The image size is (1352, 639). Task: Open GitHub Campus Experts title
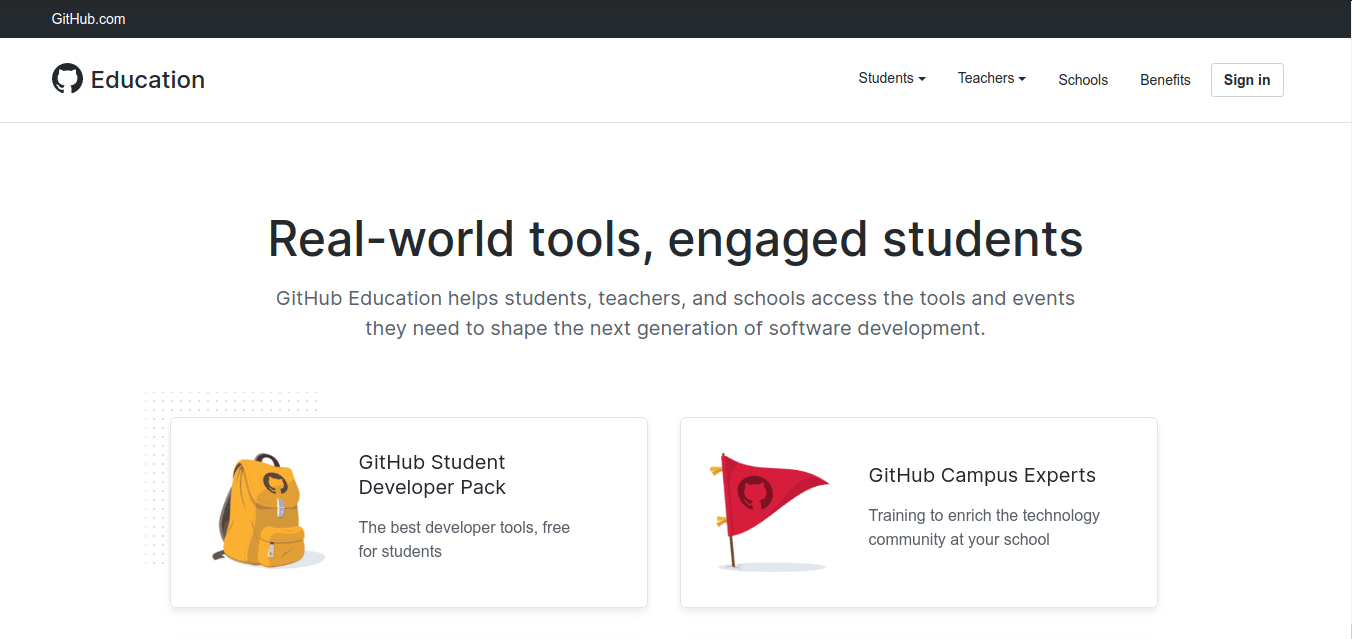[982, 475]
